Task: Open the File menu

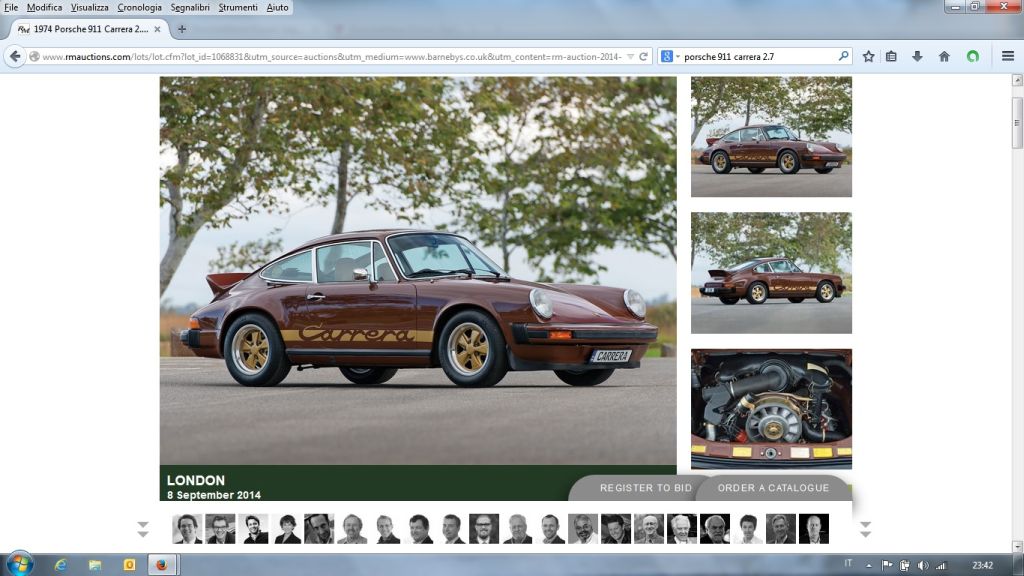Action: tap(11, 8)
